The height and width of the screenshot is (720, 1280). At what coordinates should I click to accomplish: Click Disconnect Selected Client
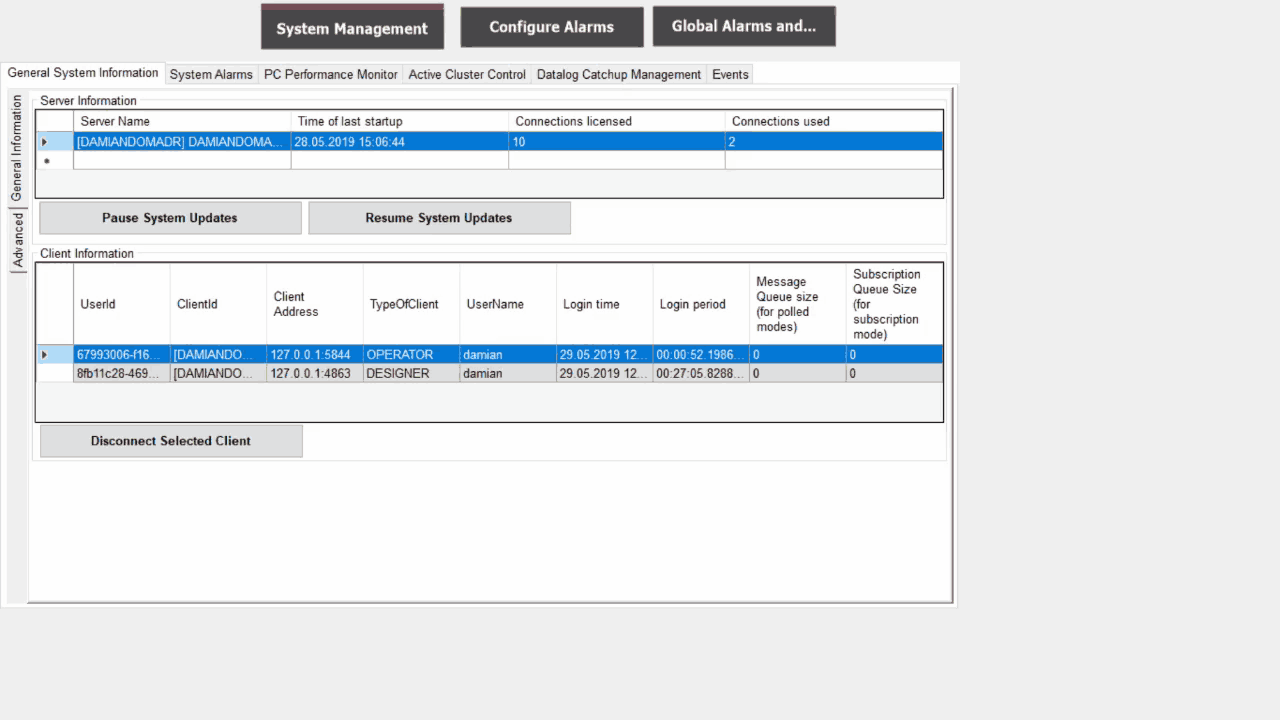(169, 440)
